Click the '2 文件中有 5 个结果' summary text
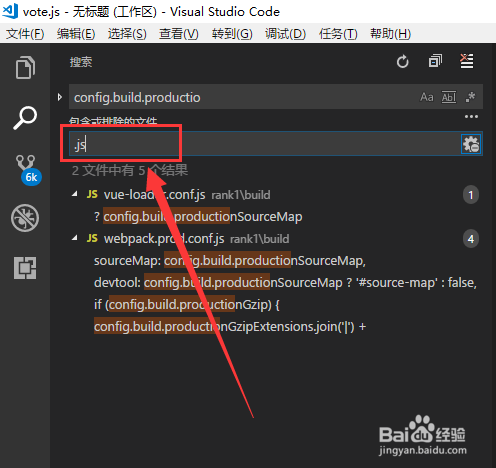Image resolution: width=496 pixels, height=468 pixels. click(130, 170)
